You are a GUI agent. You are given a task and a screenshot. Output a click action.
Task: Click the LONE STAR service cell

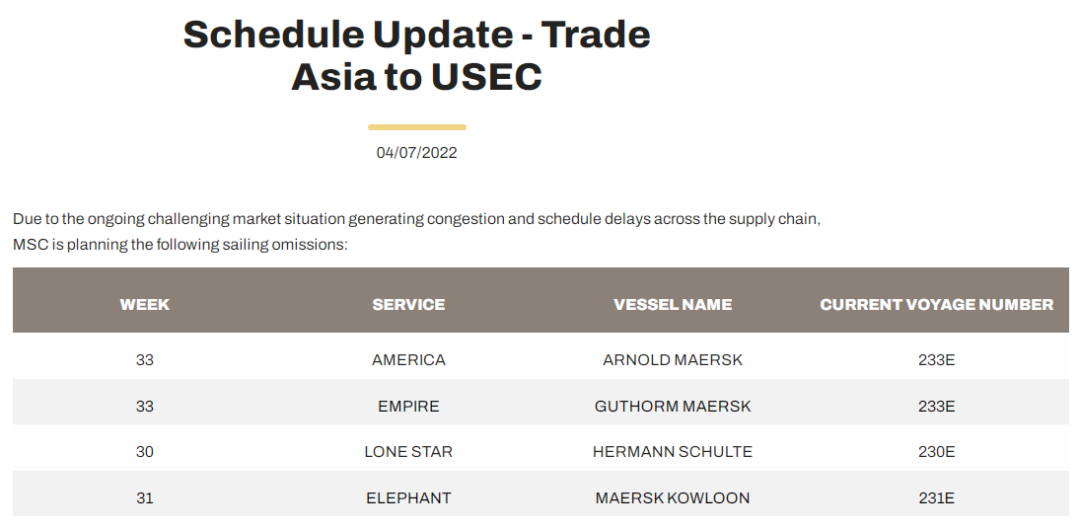[408, 452]
